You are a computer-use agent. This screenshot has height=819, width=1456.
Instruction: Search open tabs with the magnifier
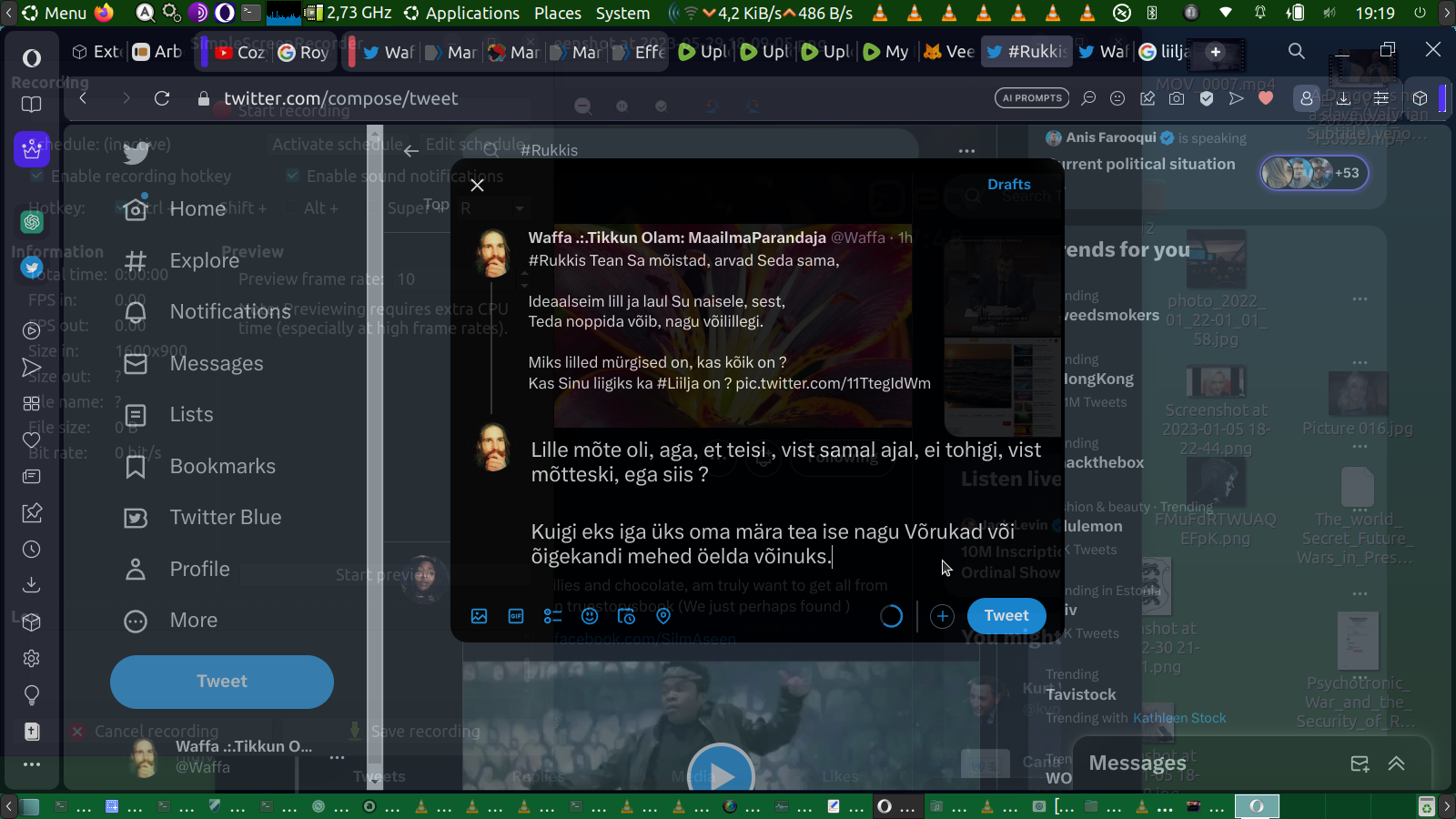[x=1297, y=51]
